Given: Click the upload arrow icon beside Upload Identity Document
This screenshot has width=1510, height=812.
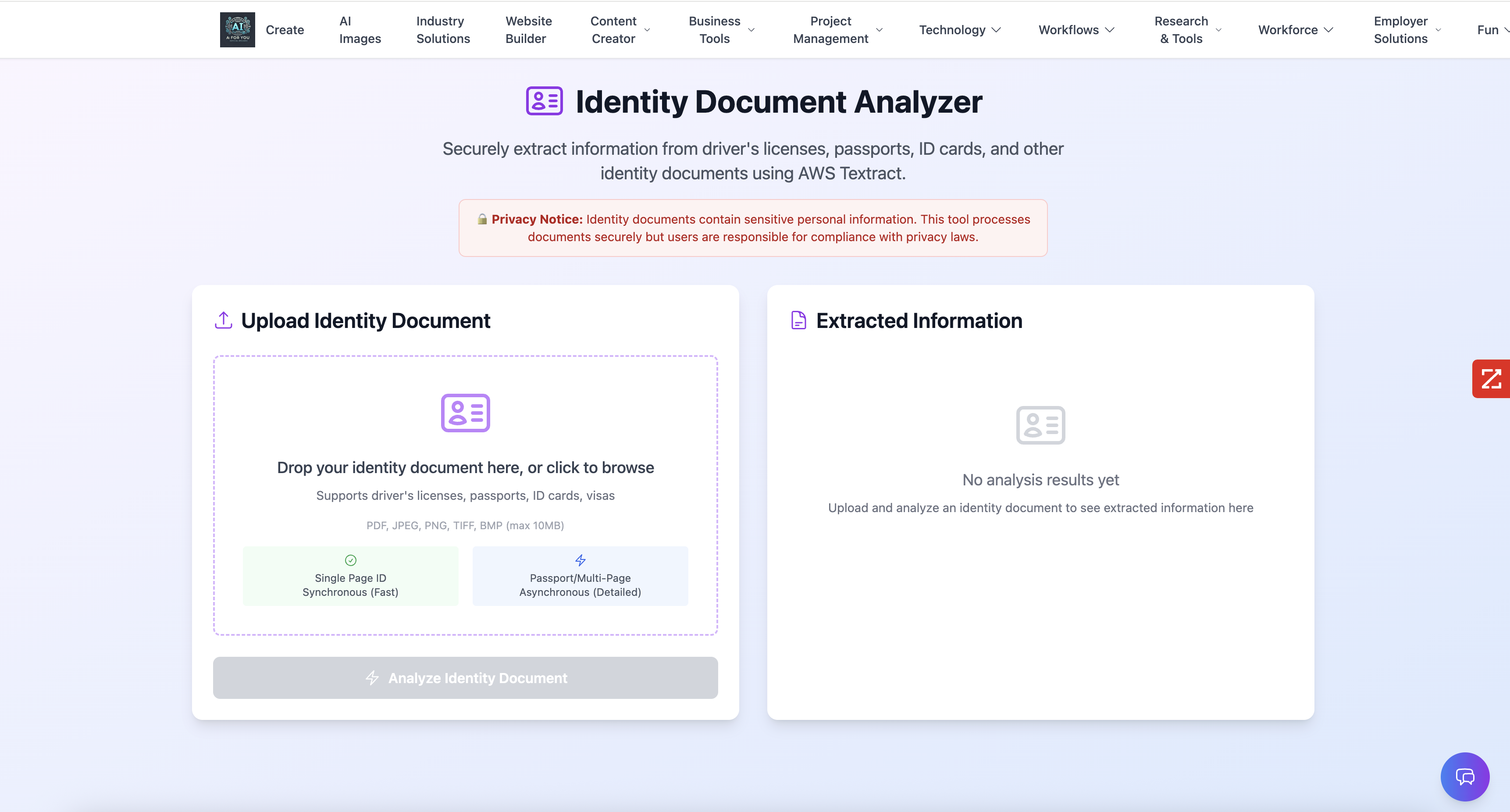Looking at the screenshot, I should pos(223,320).
